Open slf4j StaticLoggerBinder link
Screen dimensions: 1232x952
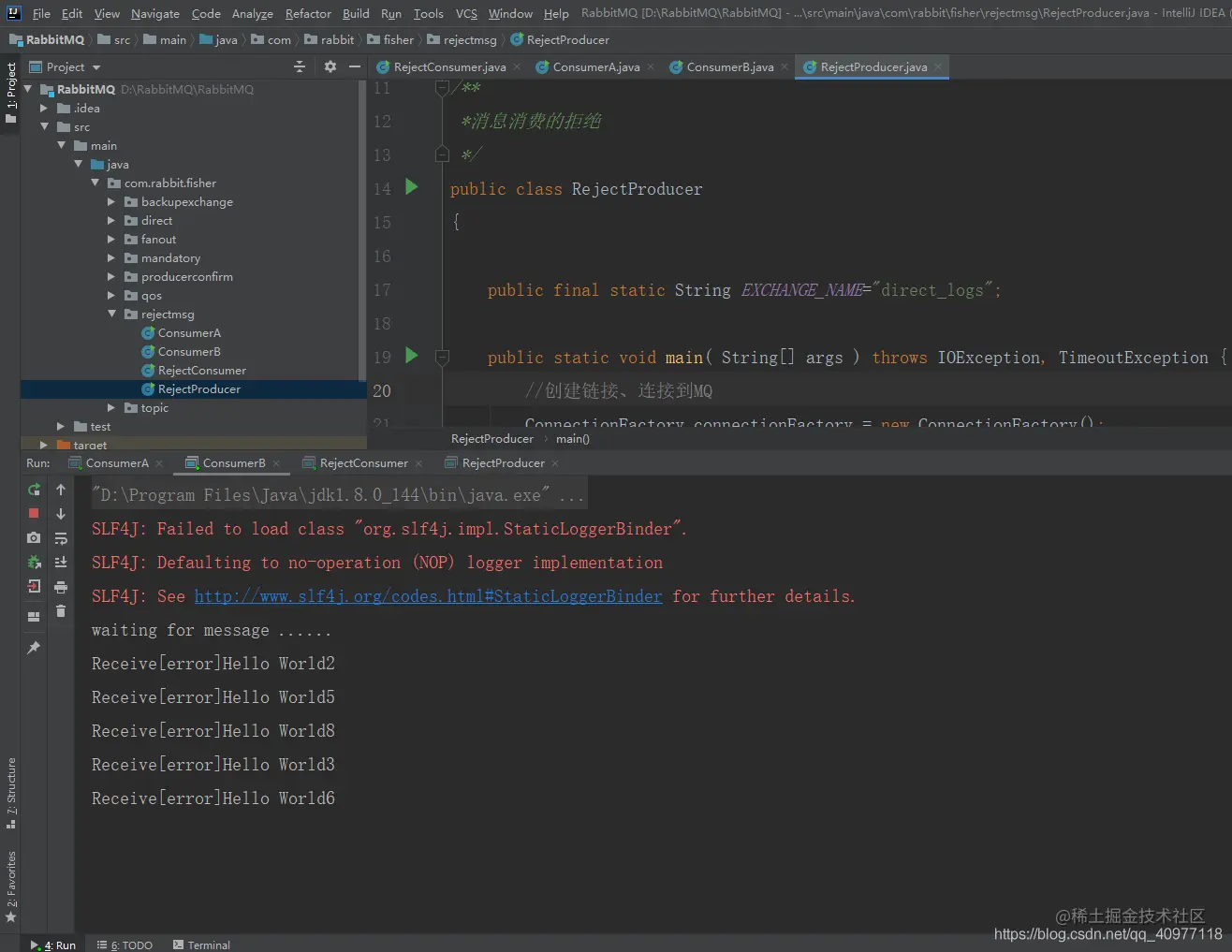pyautogui.click(x=428, y=596)
